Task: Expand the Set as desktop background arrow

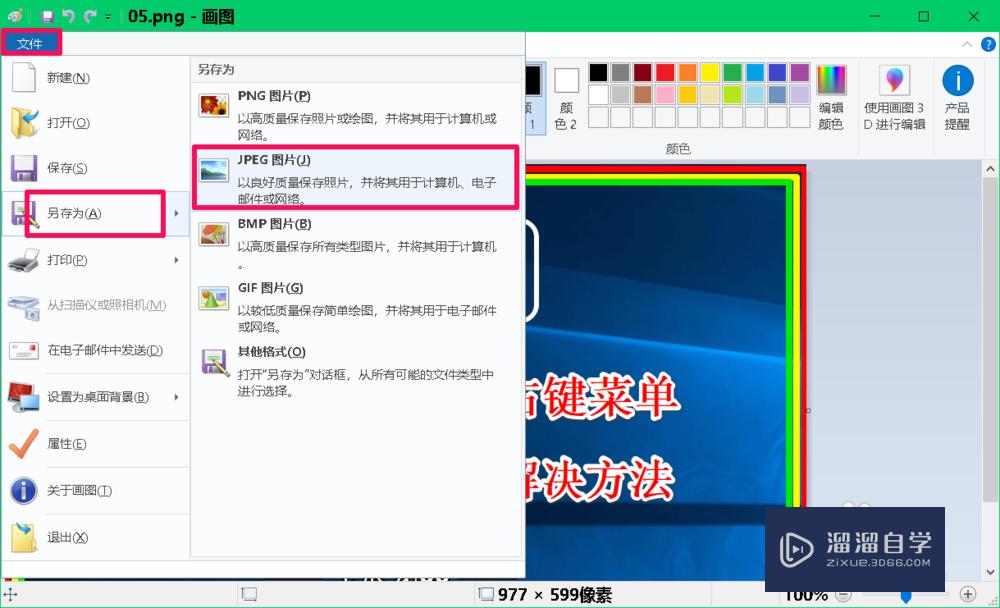Action: 177,397
